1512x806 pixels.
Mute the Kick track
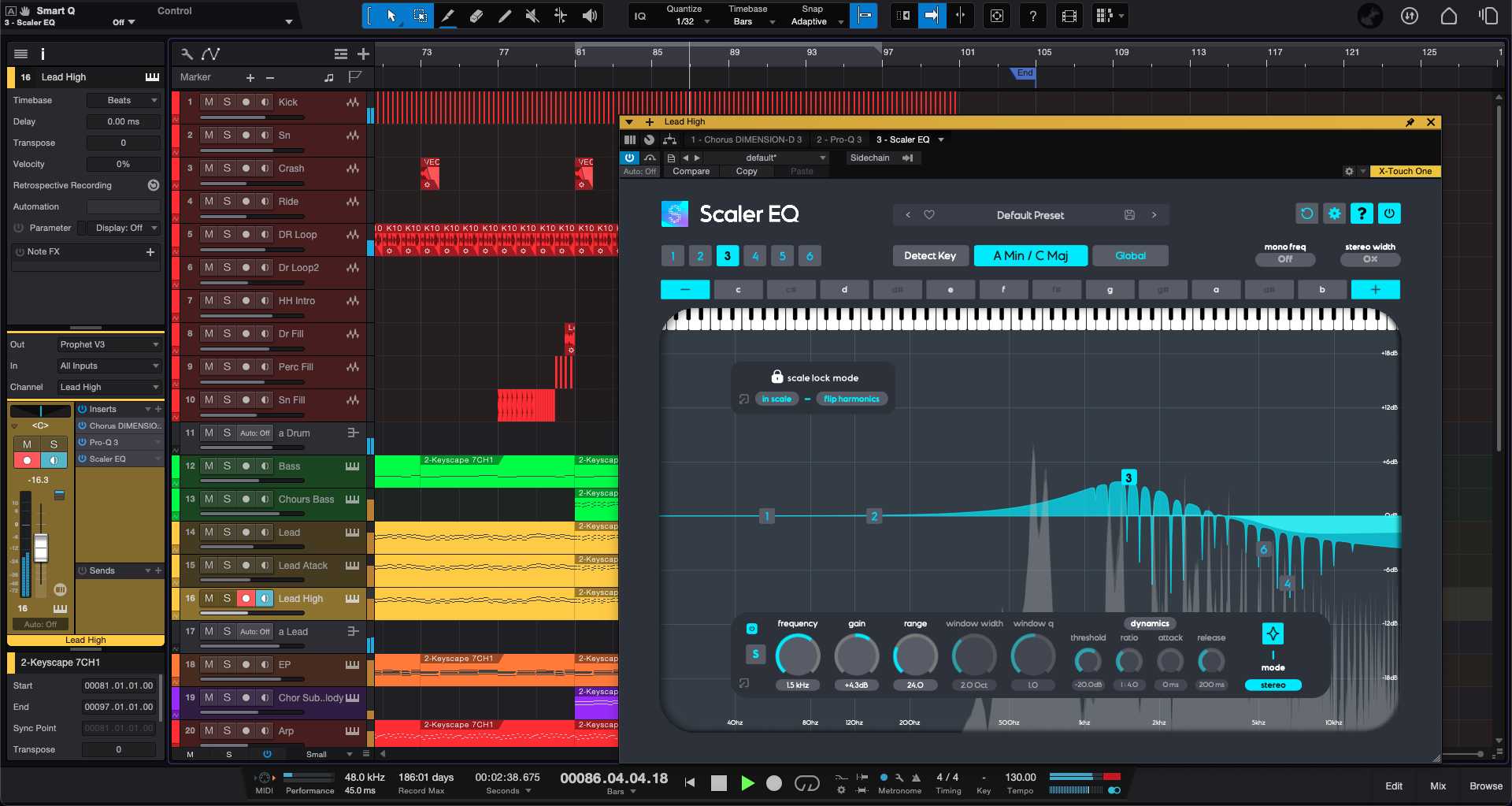coord(209,102)
